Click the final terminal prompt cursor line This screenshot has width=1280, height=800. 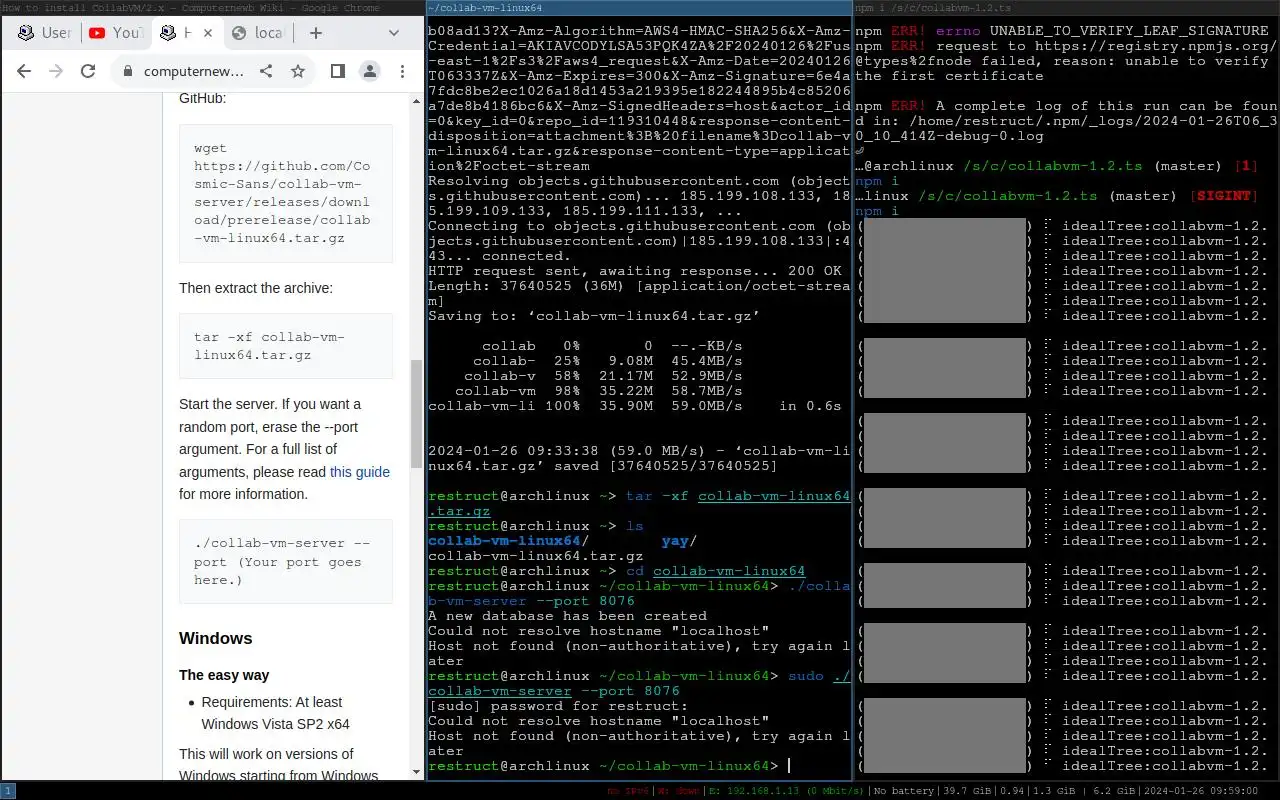click(609, 766)
